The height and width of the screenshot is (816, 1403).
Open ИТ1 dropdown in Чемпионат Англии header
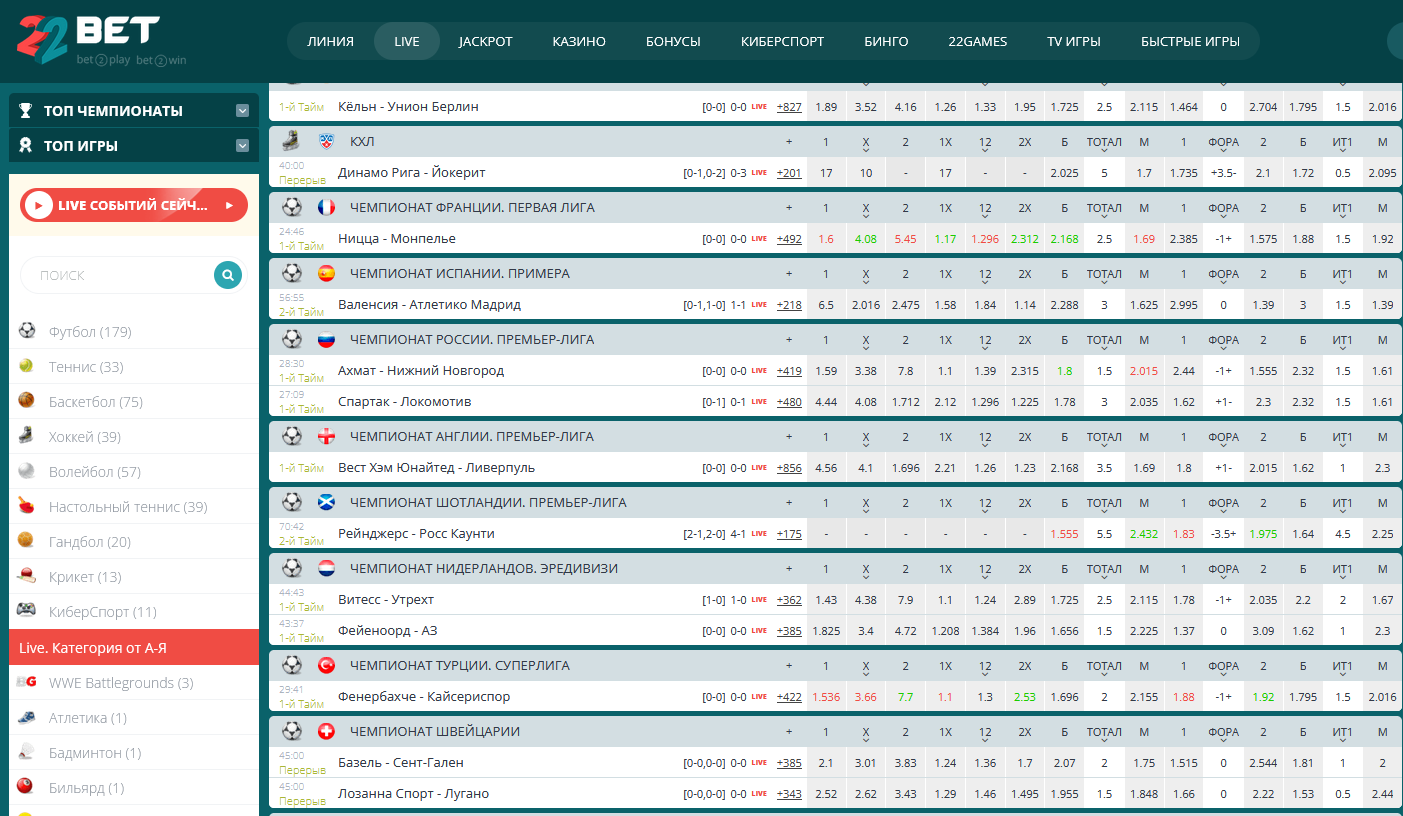tap(1343, 439)
